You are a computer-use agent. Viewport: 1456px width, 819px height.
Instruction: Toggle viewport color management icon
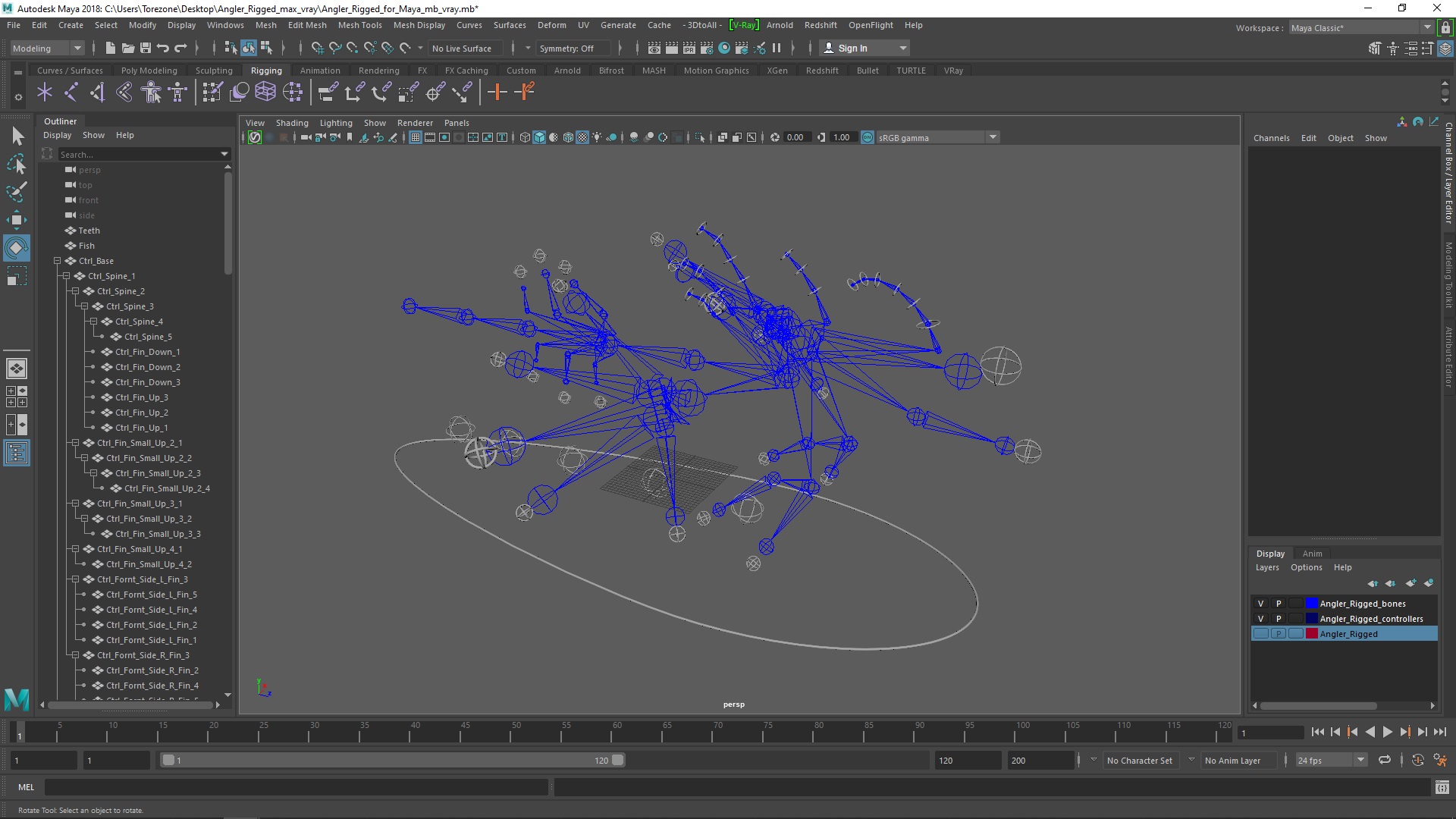pyautogui.click(x=868, y=137)
